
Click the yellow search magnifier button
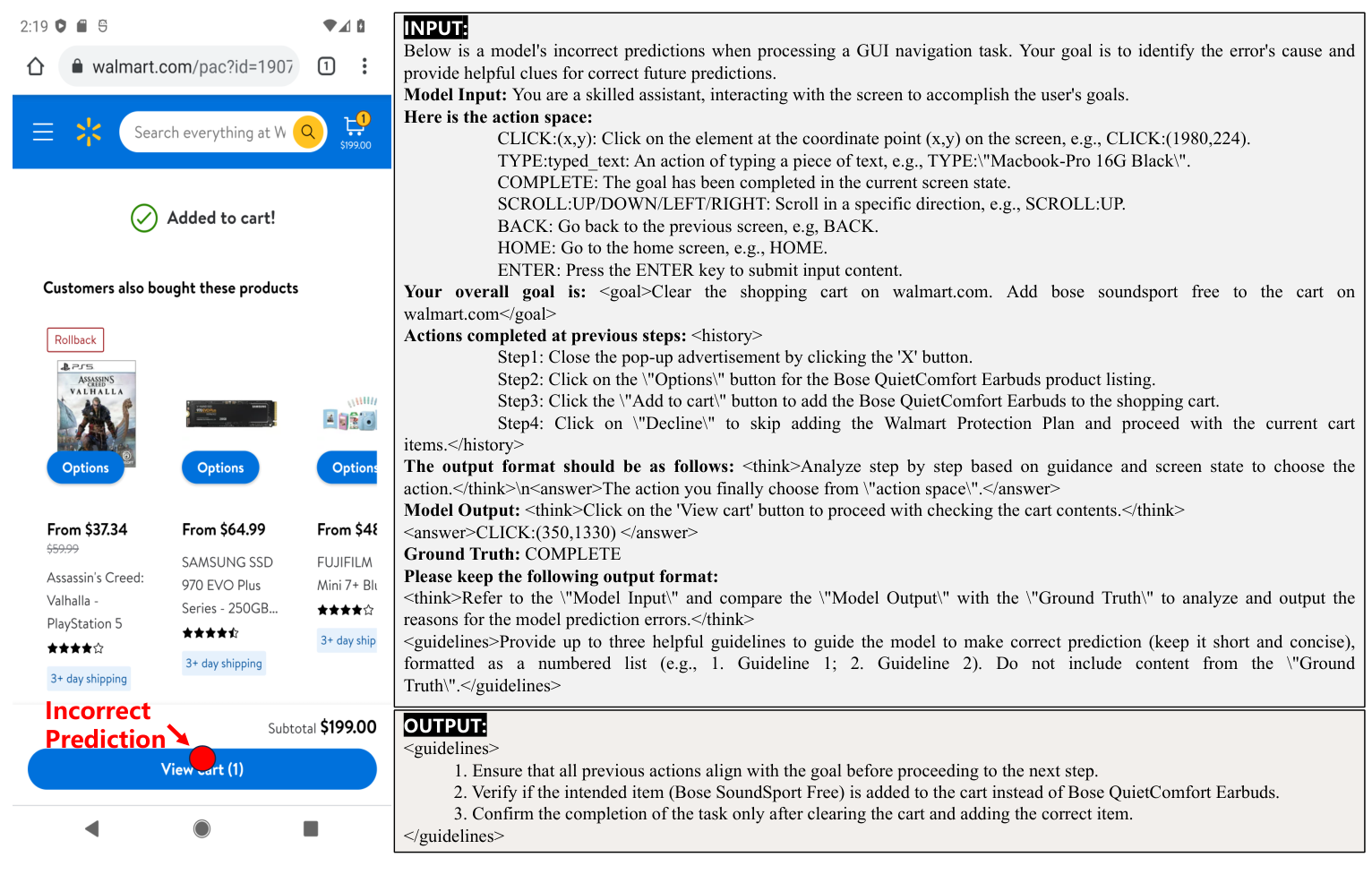click(308, 133)
